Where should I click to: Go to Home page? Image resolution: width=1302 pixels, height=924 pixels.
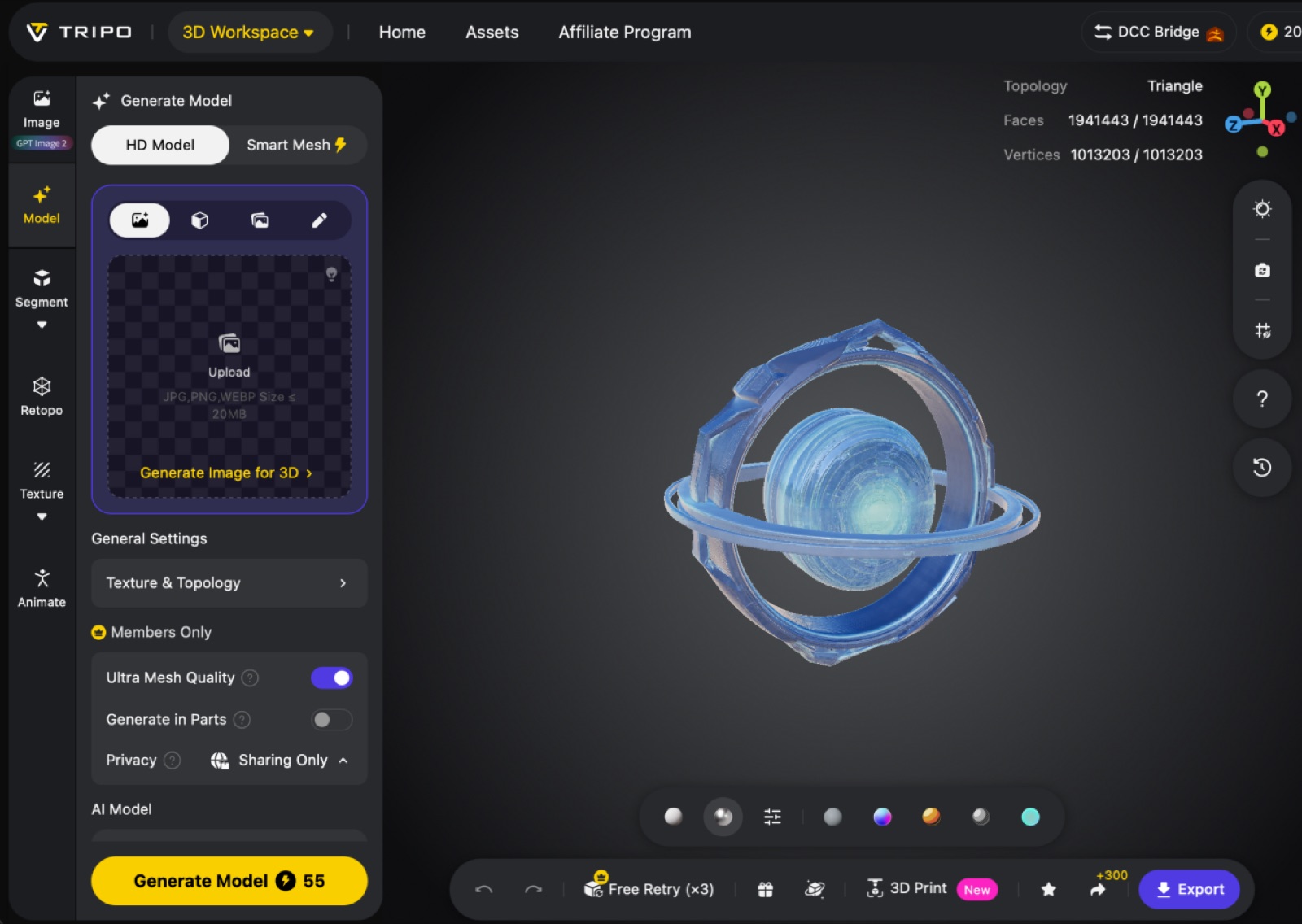pos(402,33)
